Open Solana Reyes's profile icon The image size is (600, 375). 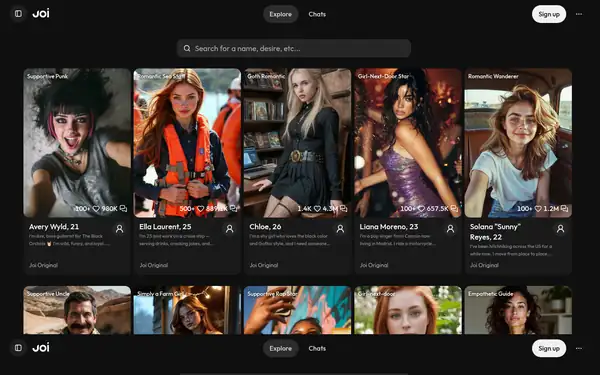point(560,229)
